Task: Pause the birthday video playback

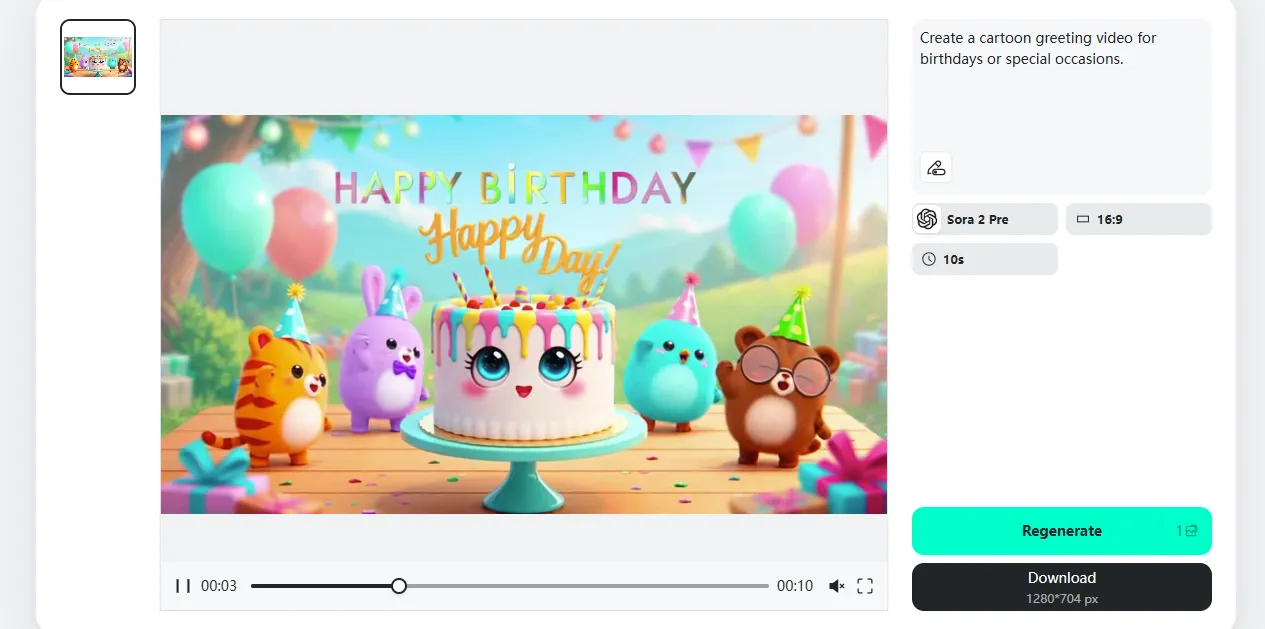Action: tap(184, 586)
